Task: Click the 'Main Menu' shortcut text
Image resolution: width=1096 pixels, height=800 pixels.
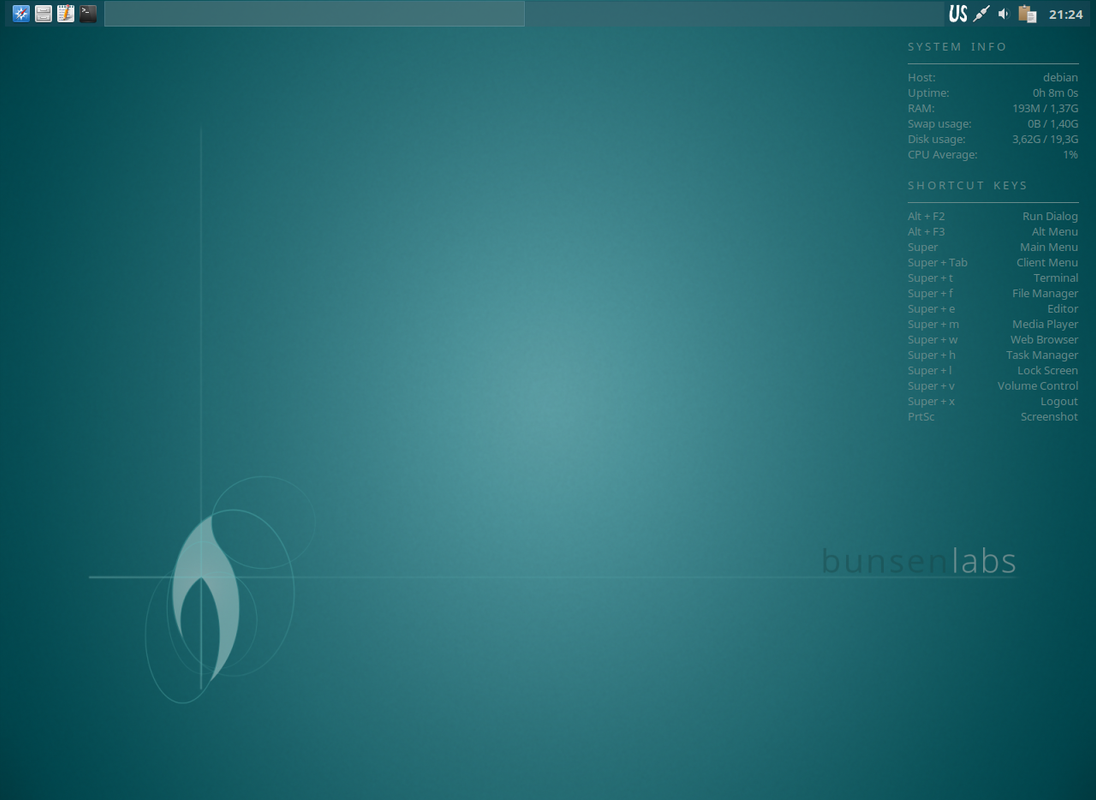Action: point(1048,247)
